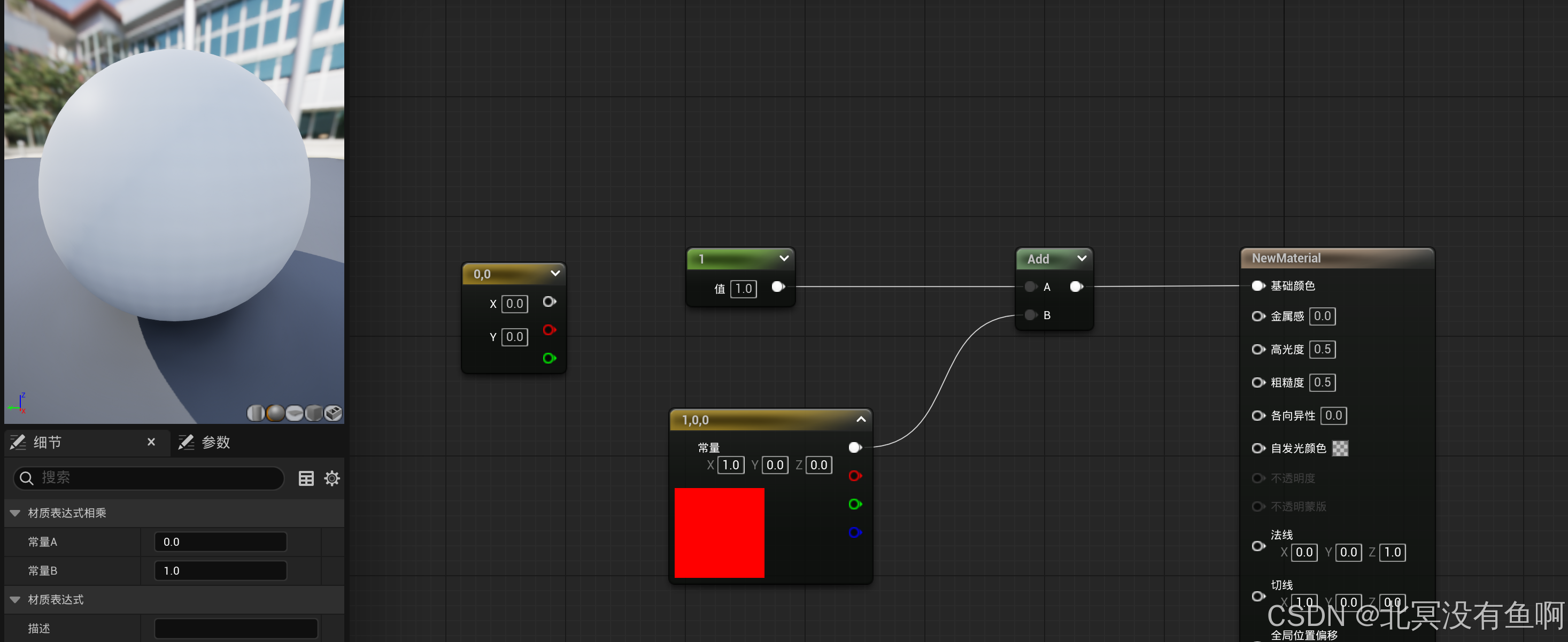Screen dimensions: 1568x642
Task: Collapse the 1,0,0 constant node
Action: (861, 419)
